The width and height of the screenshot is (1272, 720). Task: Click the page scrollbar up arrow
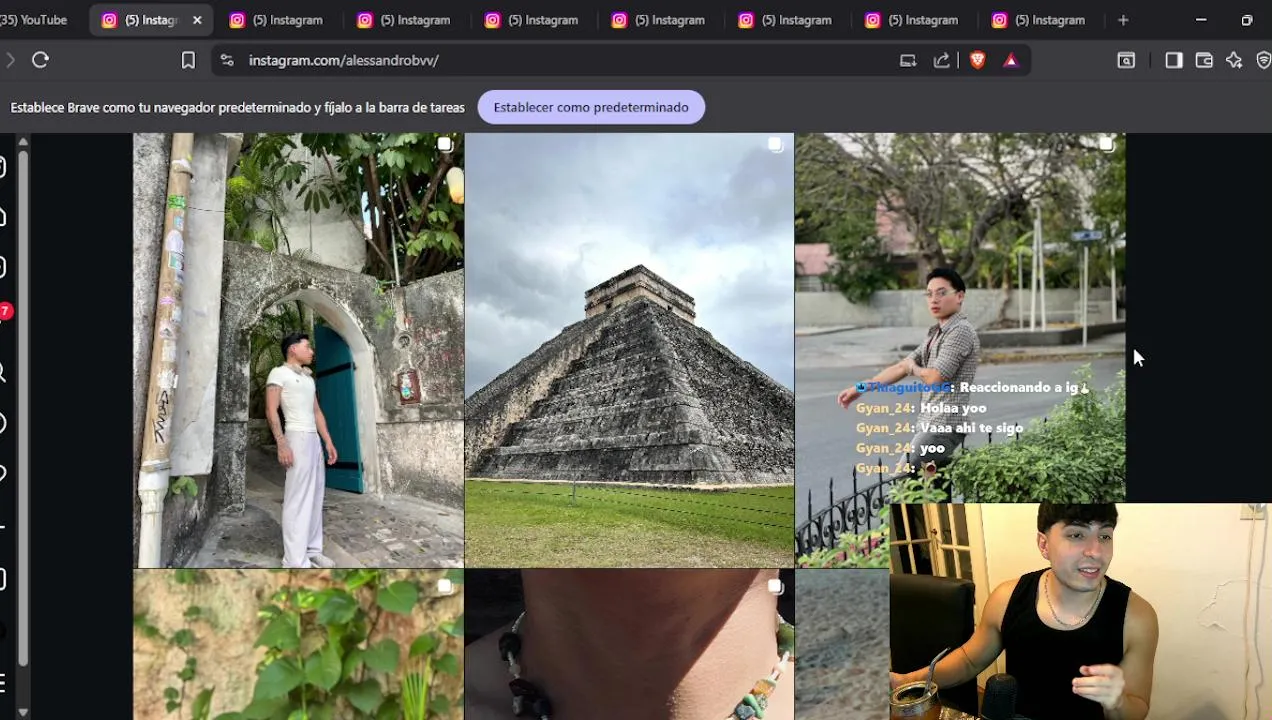[23, 142]
